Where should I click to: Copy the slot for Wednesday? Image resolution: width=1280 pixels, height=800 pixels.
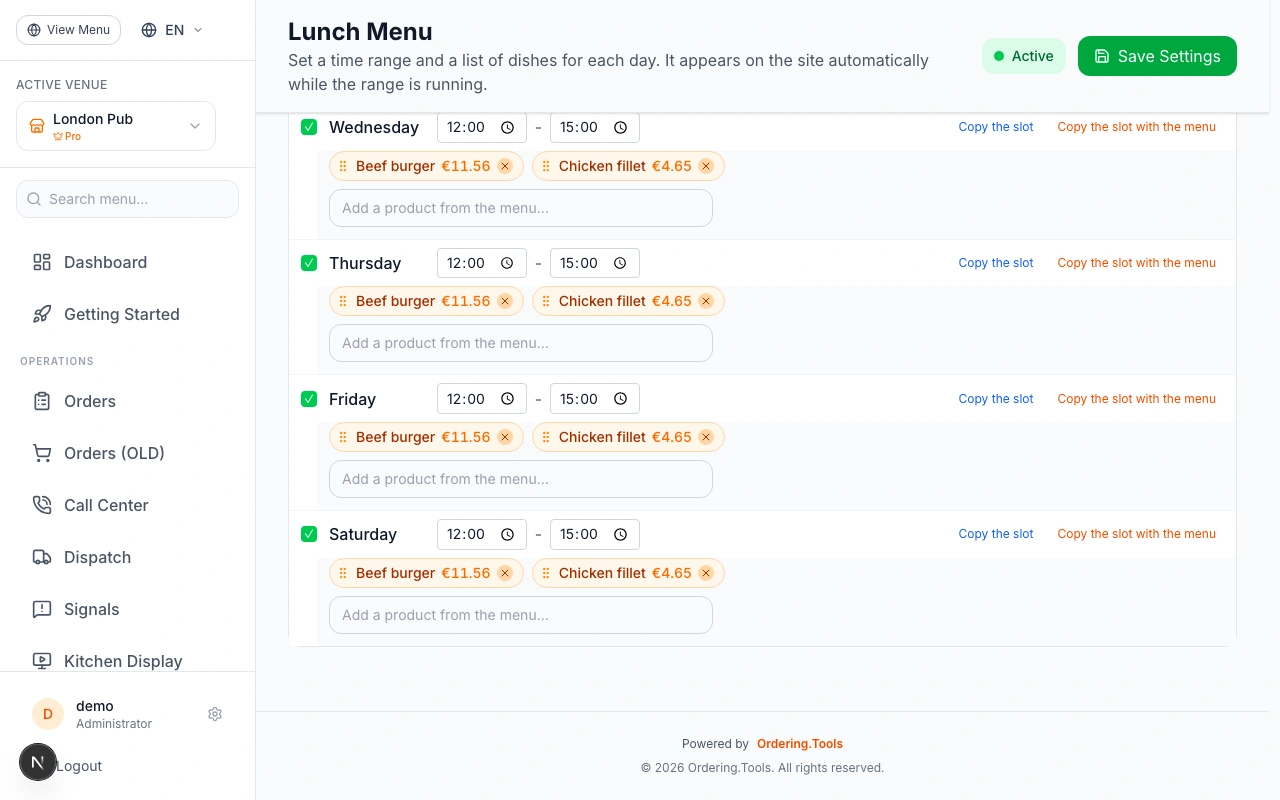tap(996, 127)
